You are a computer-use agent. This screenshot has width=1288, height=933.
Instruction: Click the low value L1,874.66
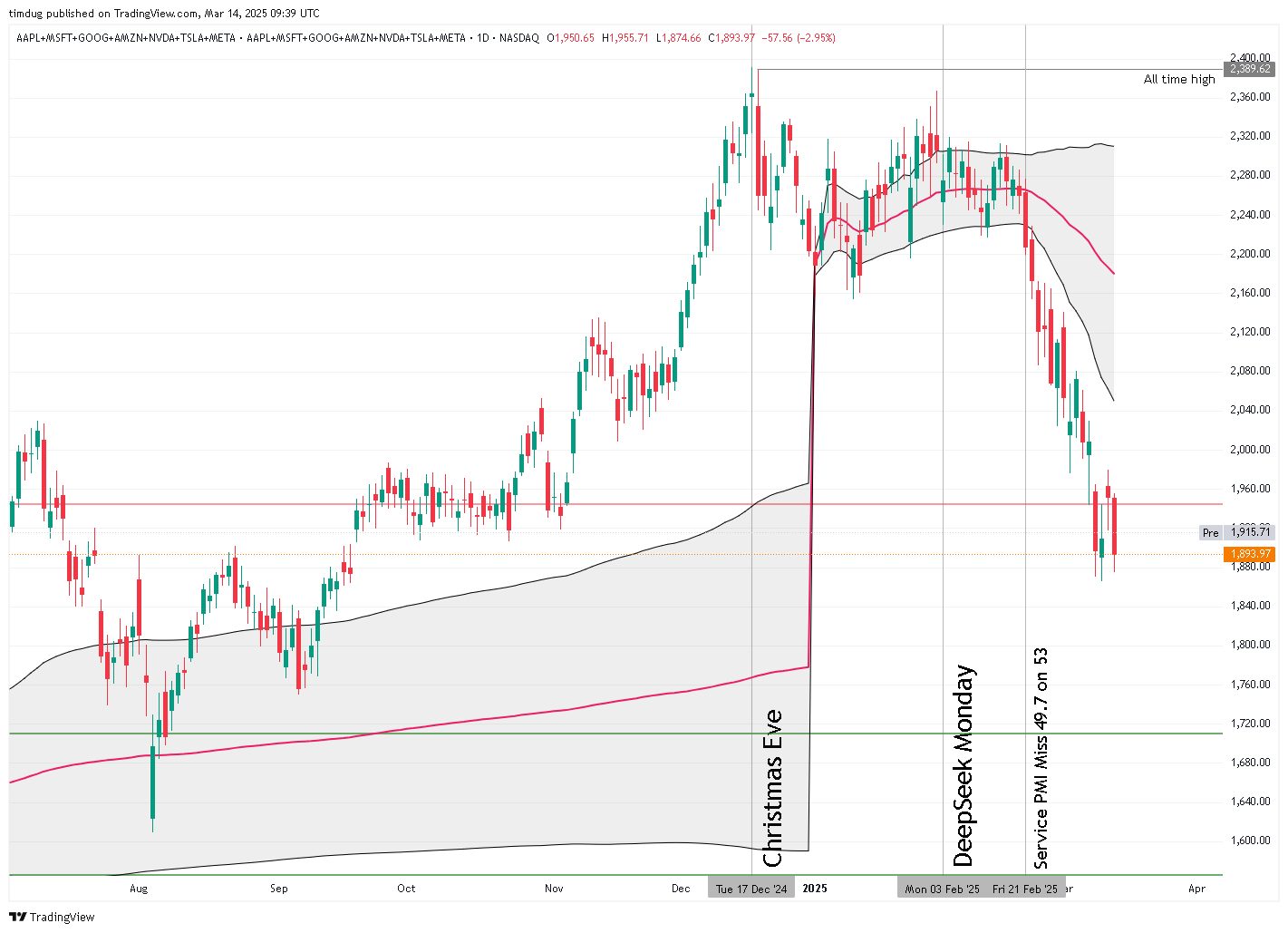pos(679,38)
